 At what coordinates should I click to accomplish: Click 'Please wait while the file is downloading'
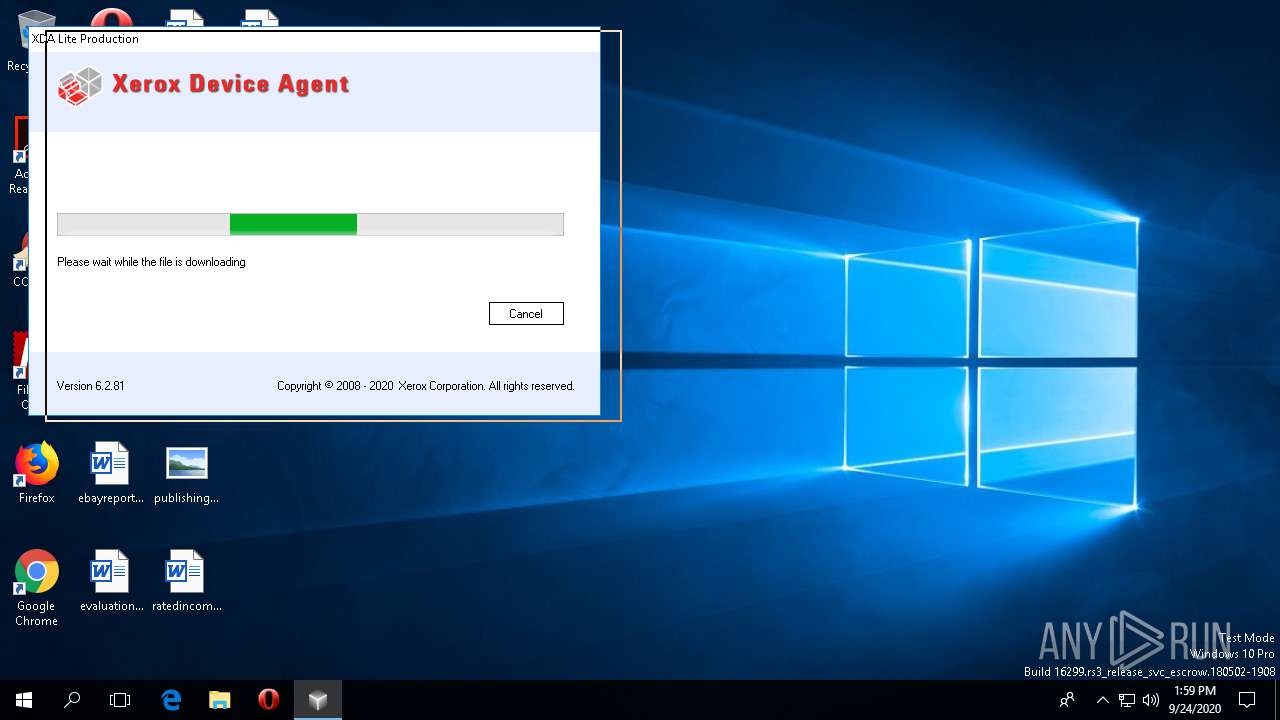point(151,262)
